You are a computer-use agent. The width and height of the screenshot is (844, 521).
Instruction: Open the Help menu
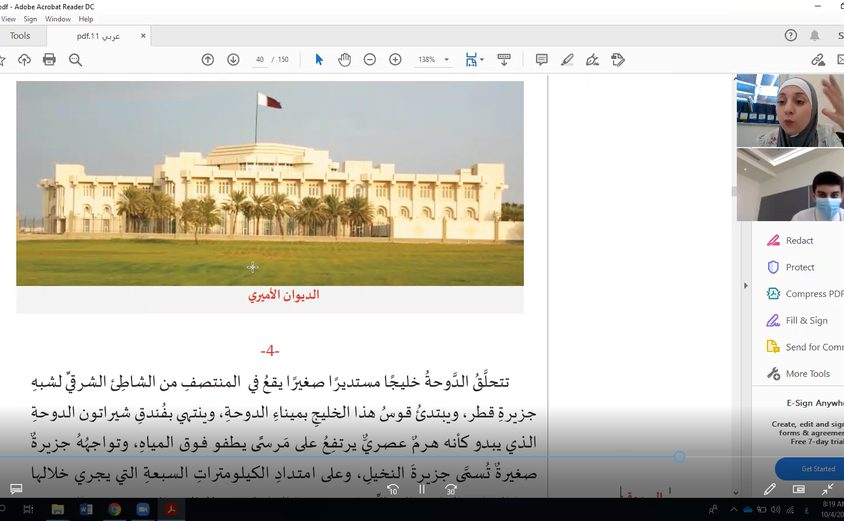[86, 19]
